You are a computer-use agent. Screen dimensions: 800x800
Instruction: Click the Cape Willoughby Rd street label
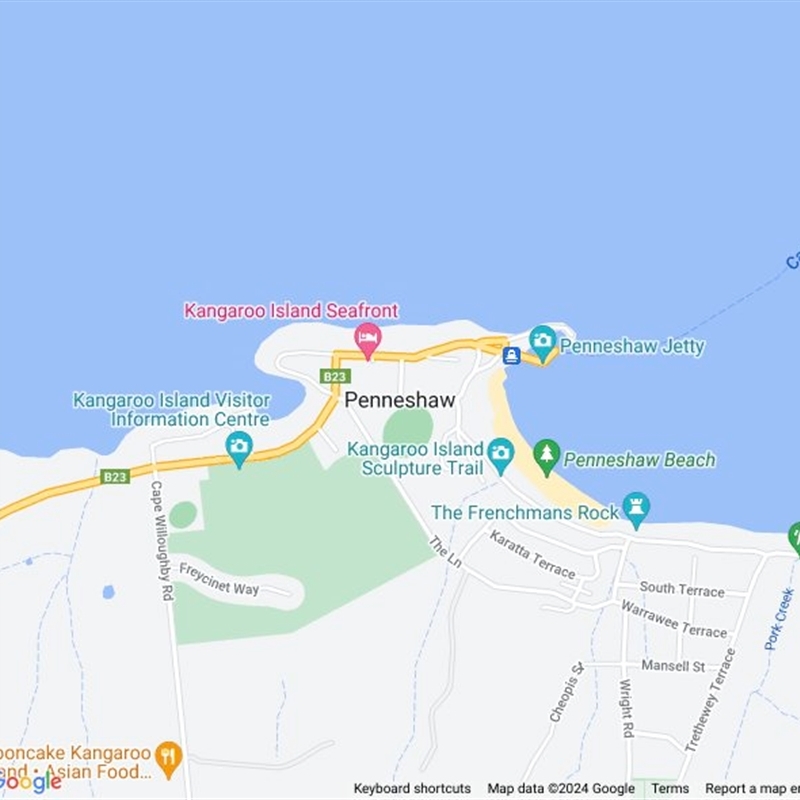162,541
